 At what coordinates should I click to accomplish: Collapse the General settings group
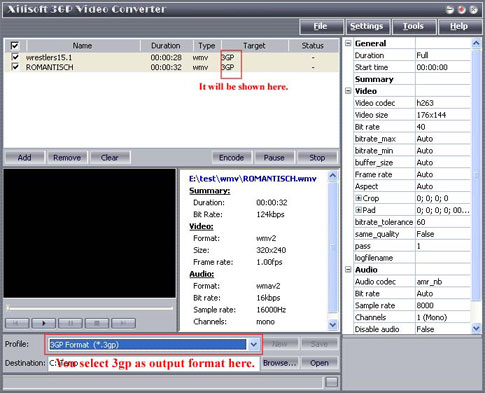(x=348, y=43)
